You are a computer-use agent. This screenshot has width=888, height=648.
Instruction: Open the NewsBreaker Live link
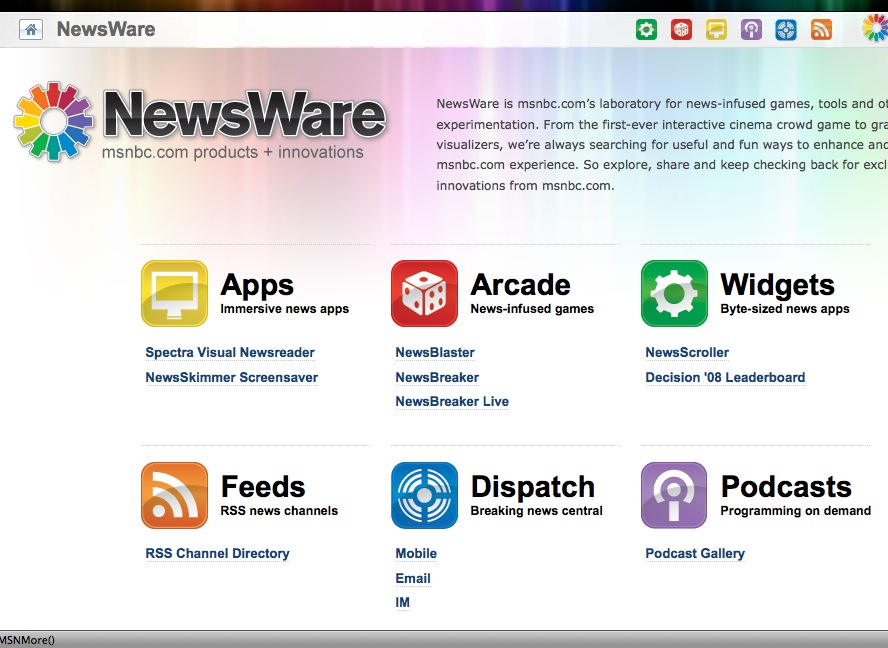click(x=452, y=402)
